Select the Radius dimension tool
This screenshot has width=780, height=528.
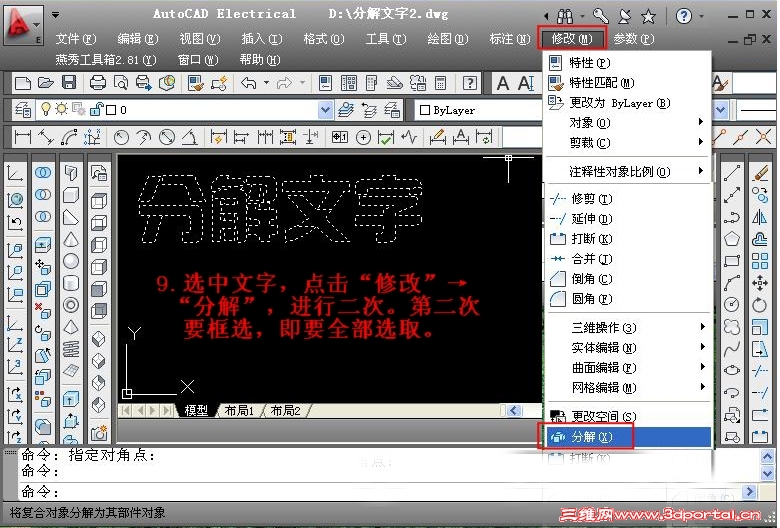(x=121, y=137)
